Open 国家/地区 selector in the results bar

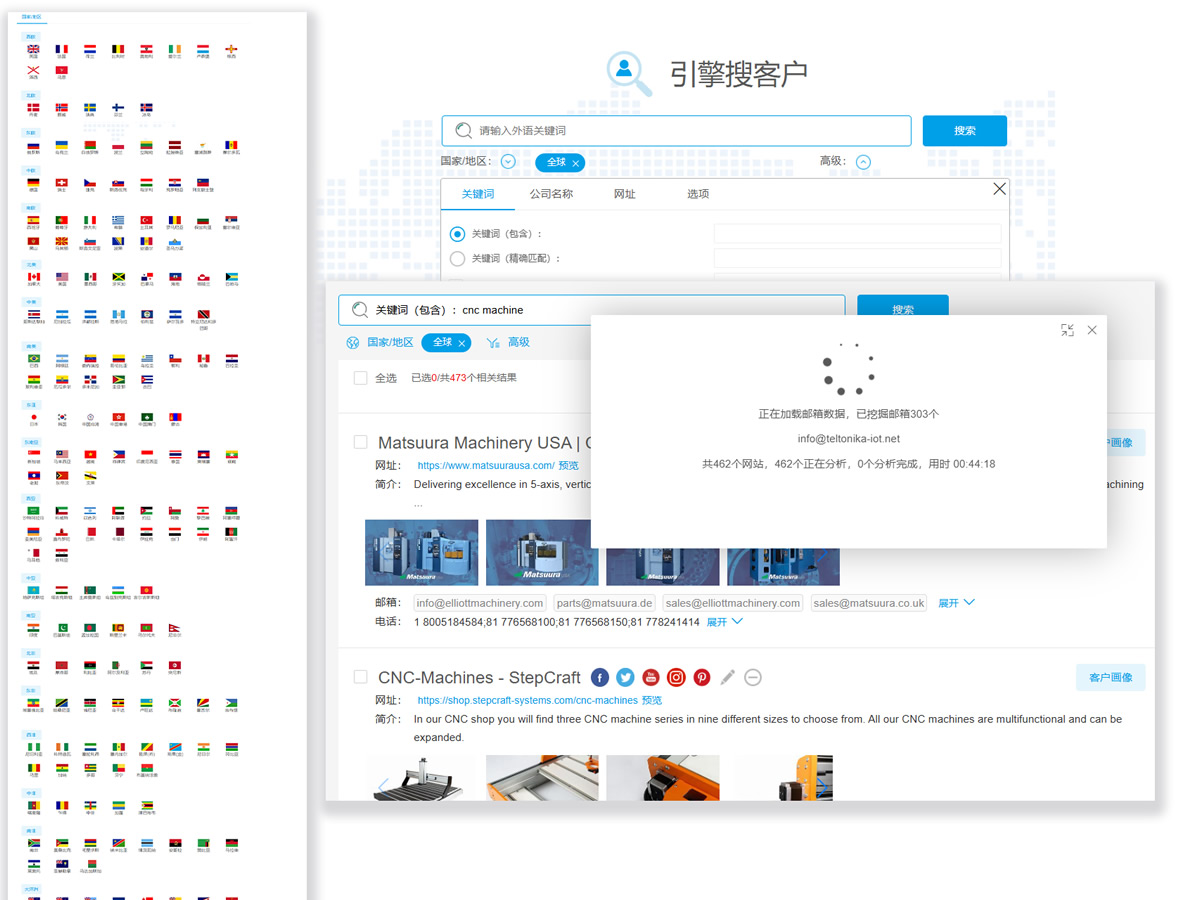click(x=380, y=342)
